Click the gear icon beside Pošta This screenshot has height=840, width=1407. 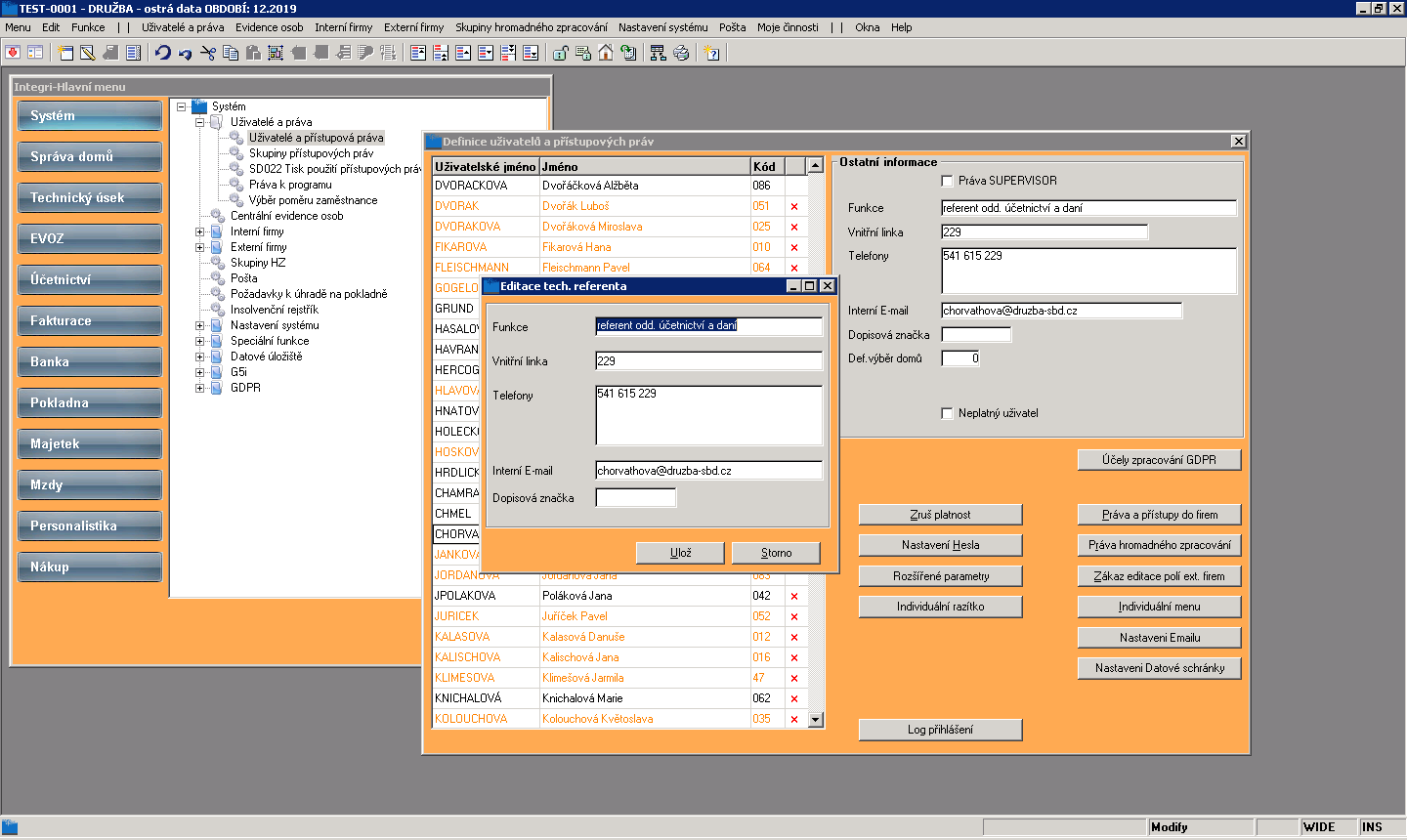[x=218, y=278]
